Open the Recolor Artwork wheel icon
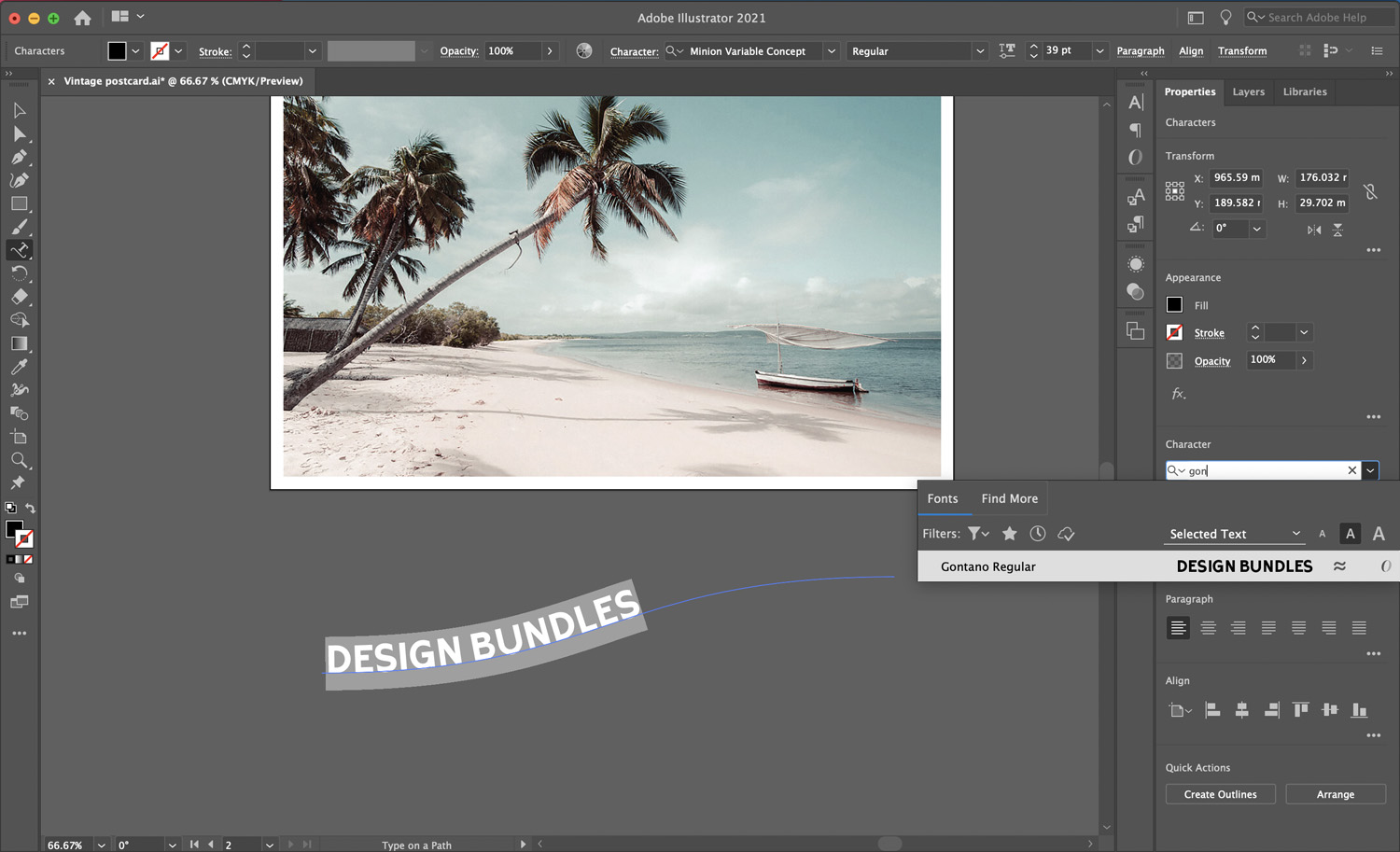 point(584,51)
